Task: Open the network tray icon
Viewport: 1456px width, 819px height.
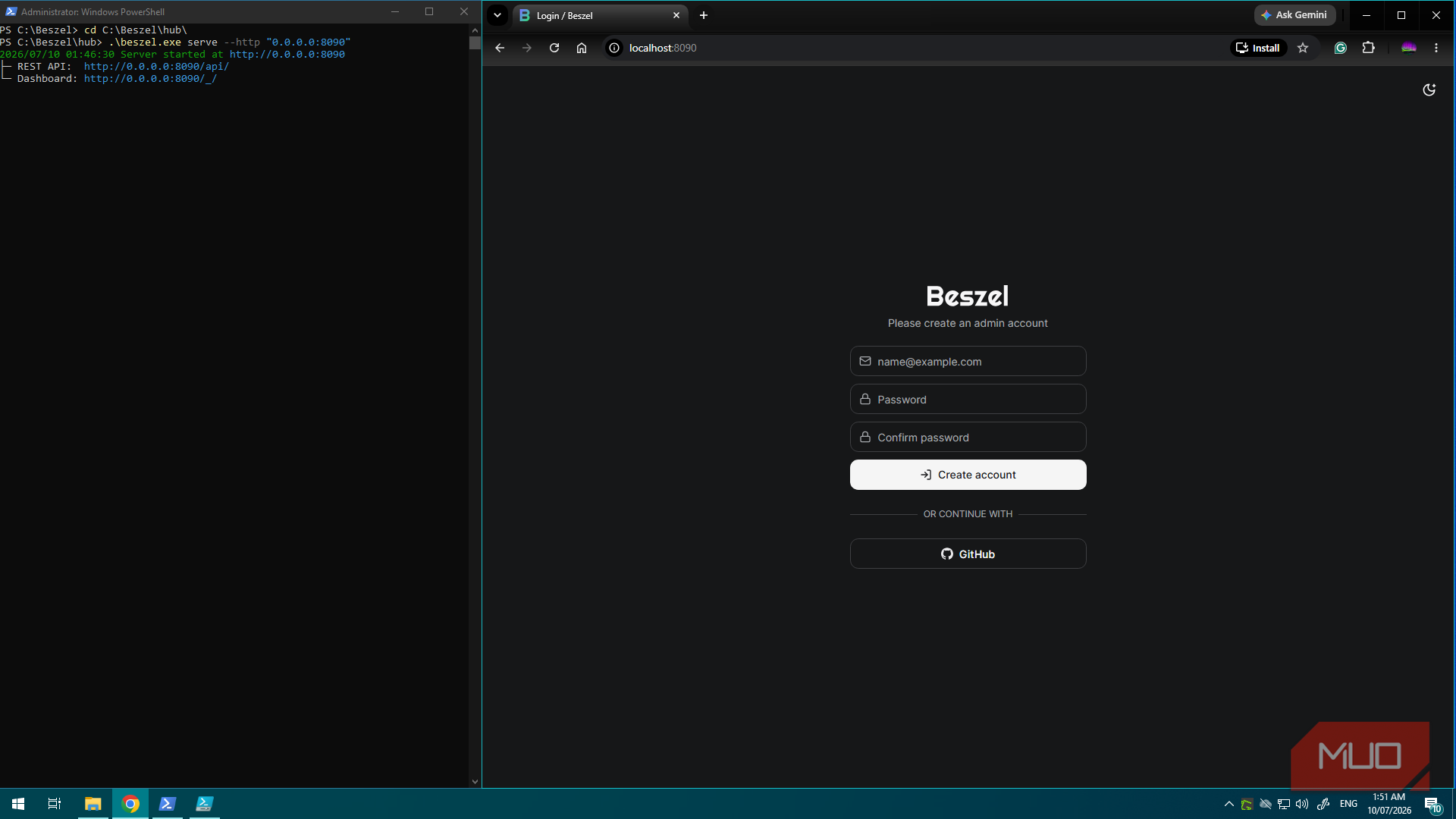Action: [x=1284, y=804]
